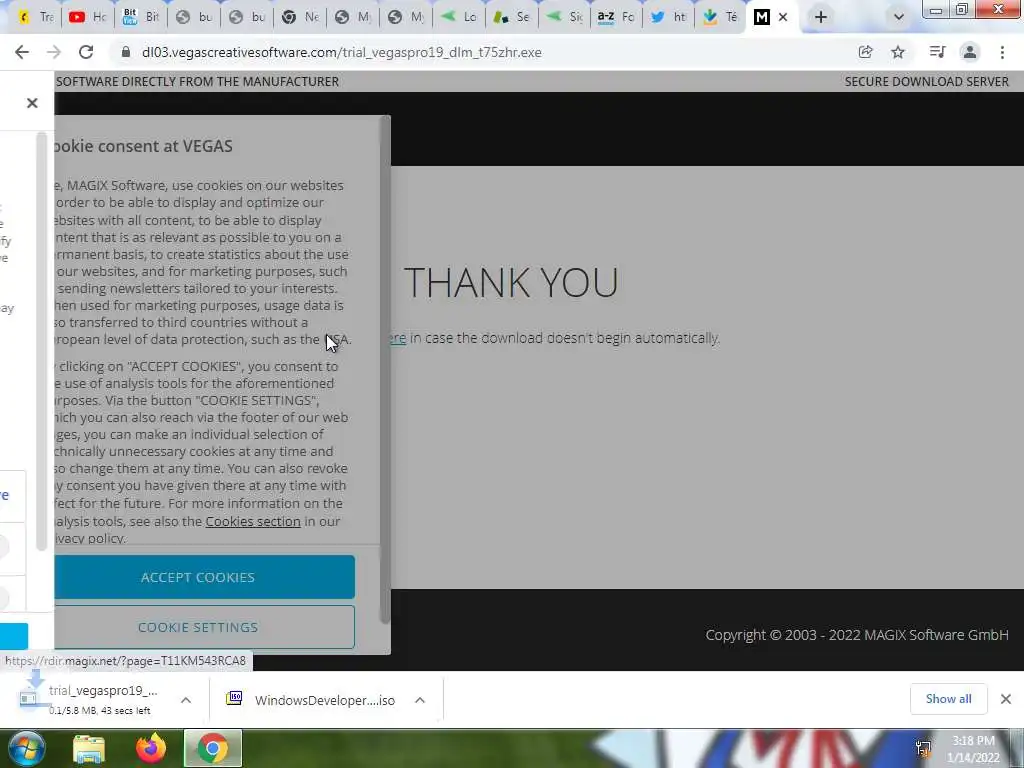The image size is (1024, 768).
Task: Close the active MAGIX tab
Action: 783,18
